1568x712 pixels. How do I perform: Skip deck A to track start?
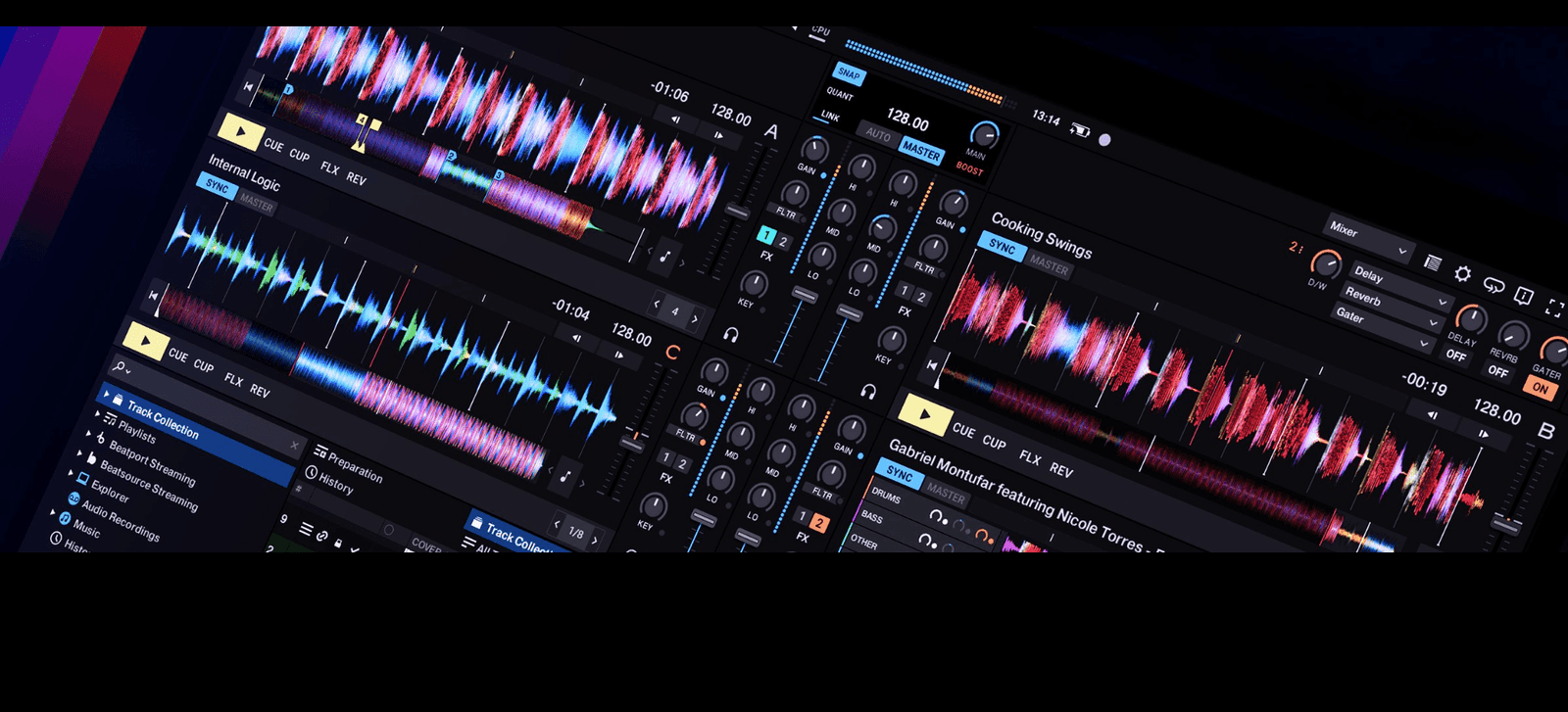(249, 87)
